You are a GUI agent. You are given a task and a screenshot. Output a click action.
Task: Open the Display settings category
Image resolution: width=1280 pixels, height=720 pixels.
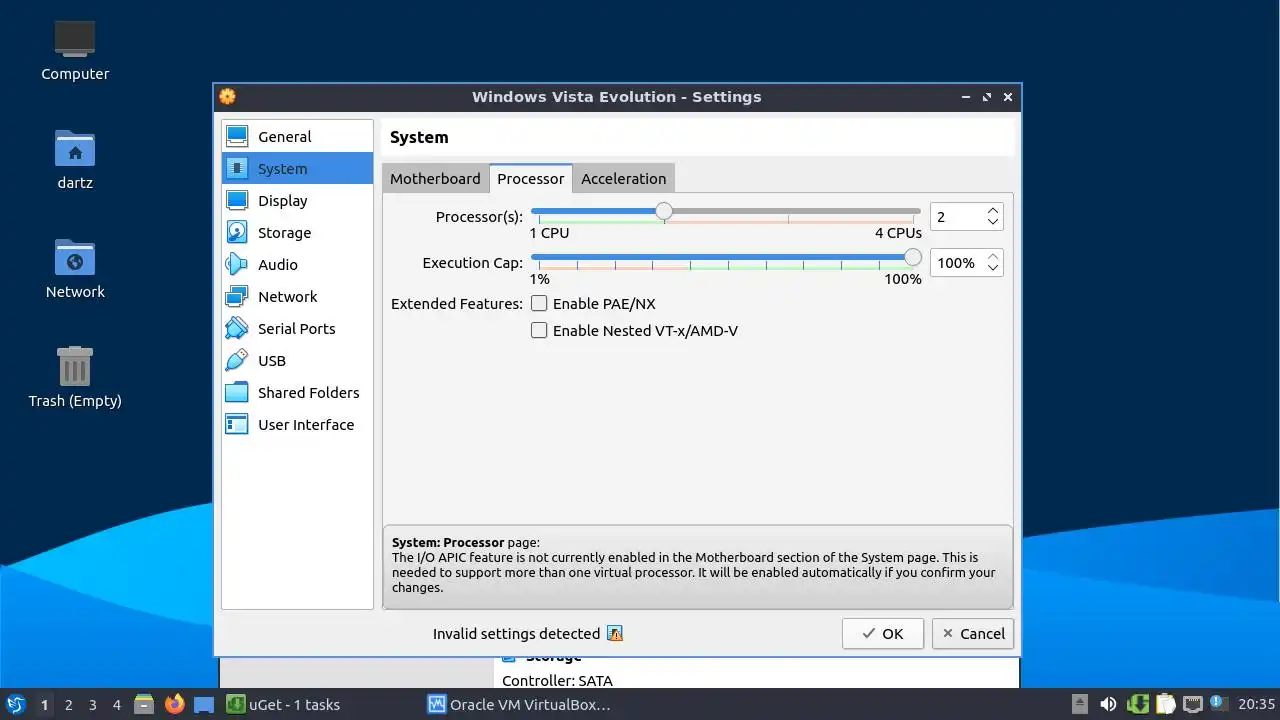[297, 201]
